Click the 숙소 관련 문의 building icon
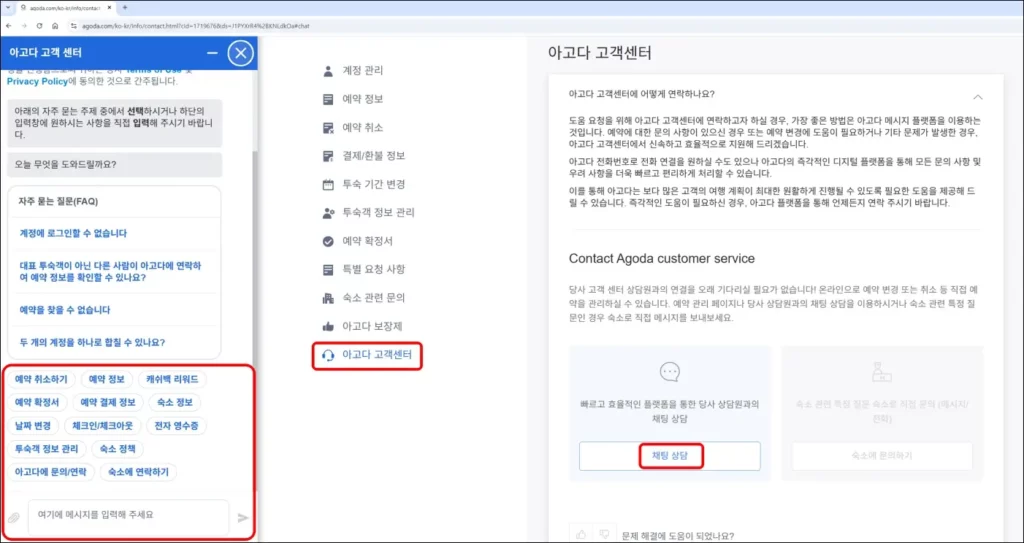Image resolution: width=1024 pixels, height=543 pixels. 328,298
